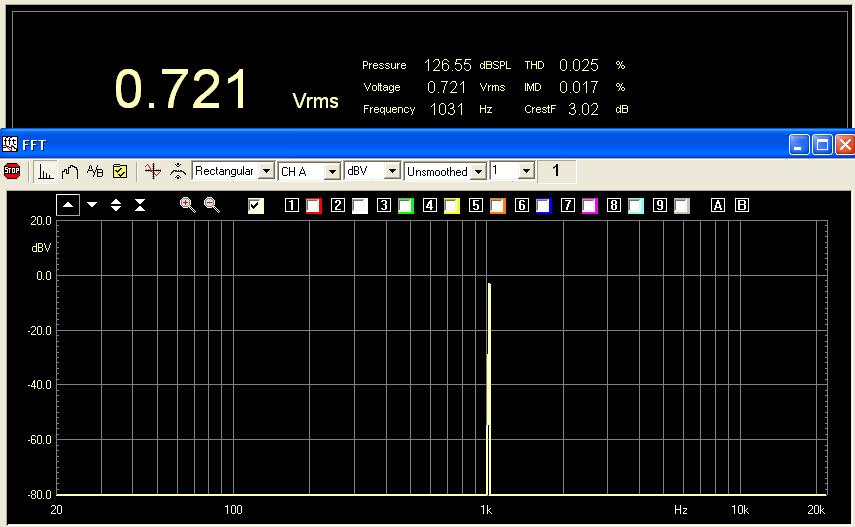Click the overlay A button

[x=717, y=206]
